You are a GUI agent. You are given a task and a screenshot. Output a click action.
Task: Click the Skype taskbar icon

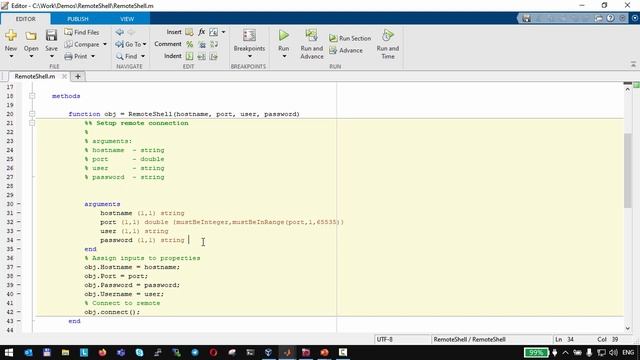tap(139, 352)
